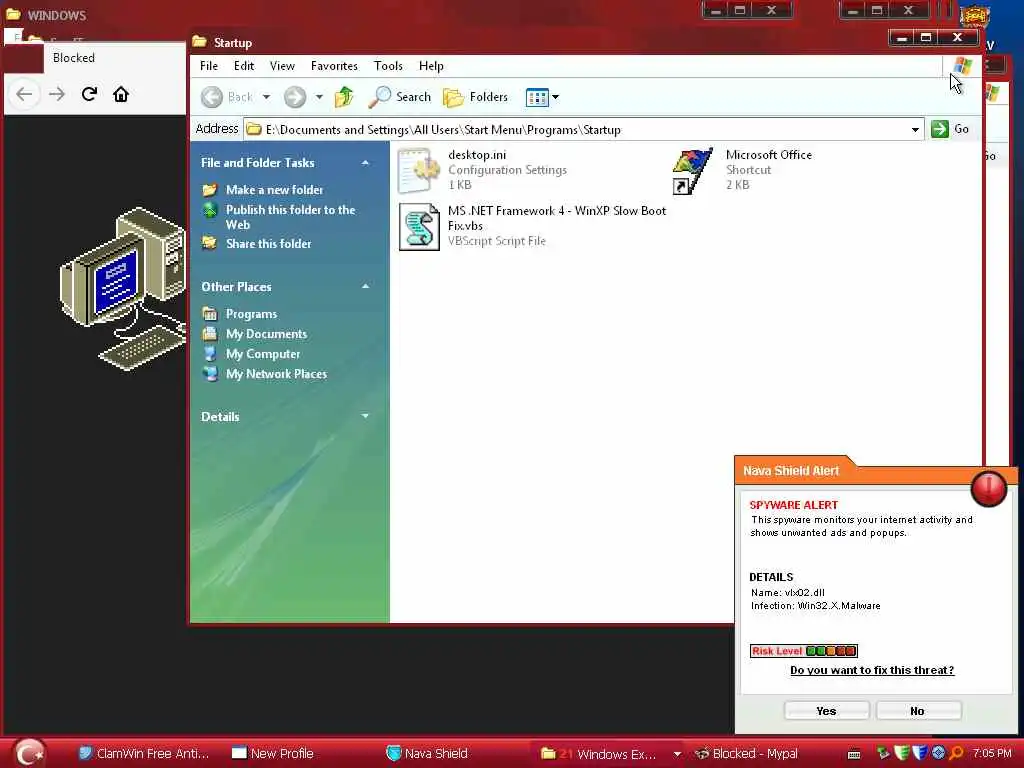Switch to New Profile taskbar button
The image size is (1024, 768).
(x=273, y=754)
